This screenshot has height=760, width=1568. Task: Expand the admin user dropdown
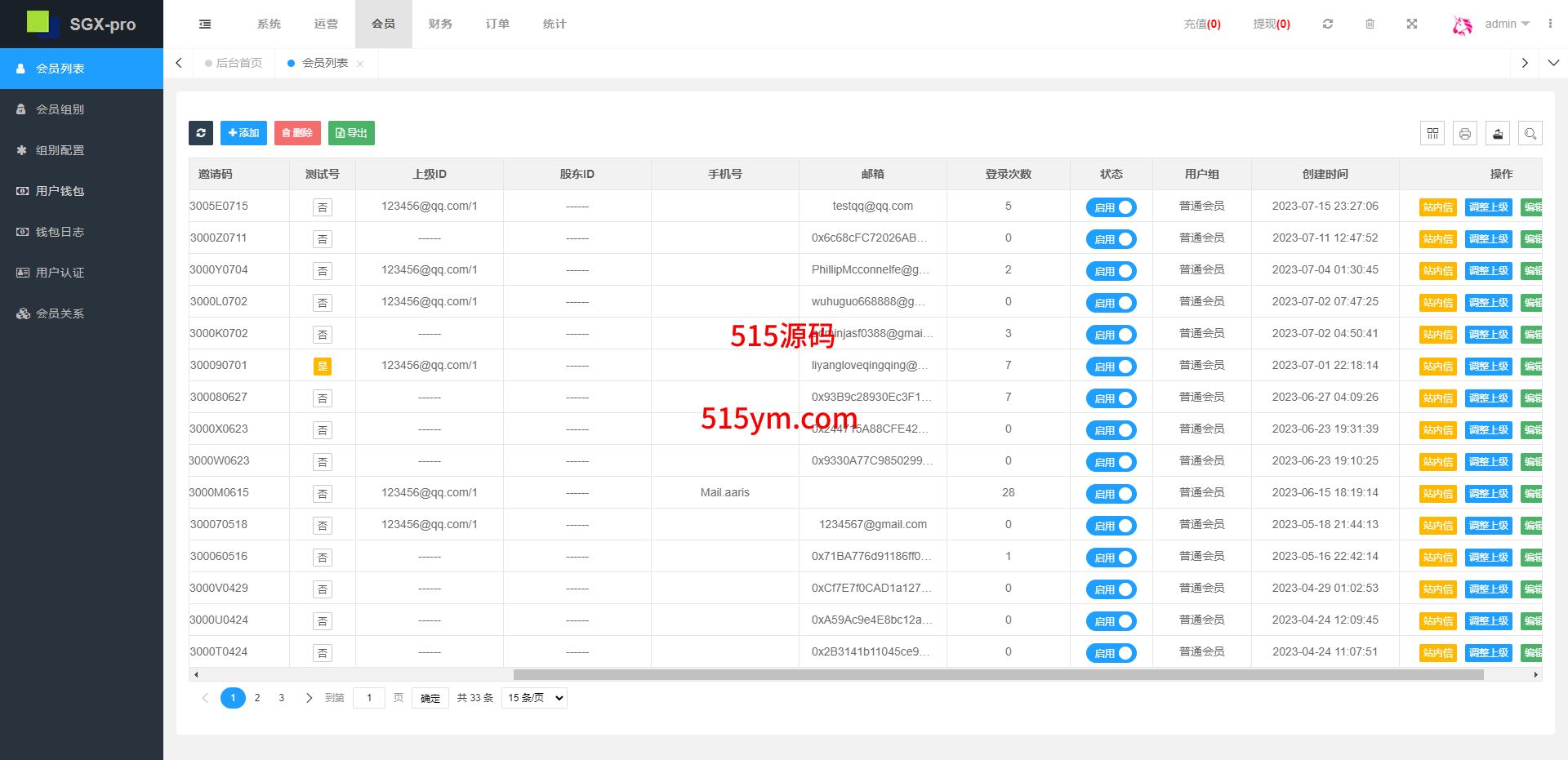click(x=1507, y=24)
